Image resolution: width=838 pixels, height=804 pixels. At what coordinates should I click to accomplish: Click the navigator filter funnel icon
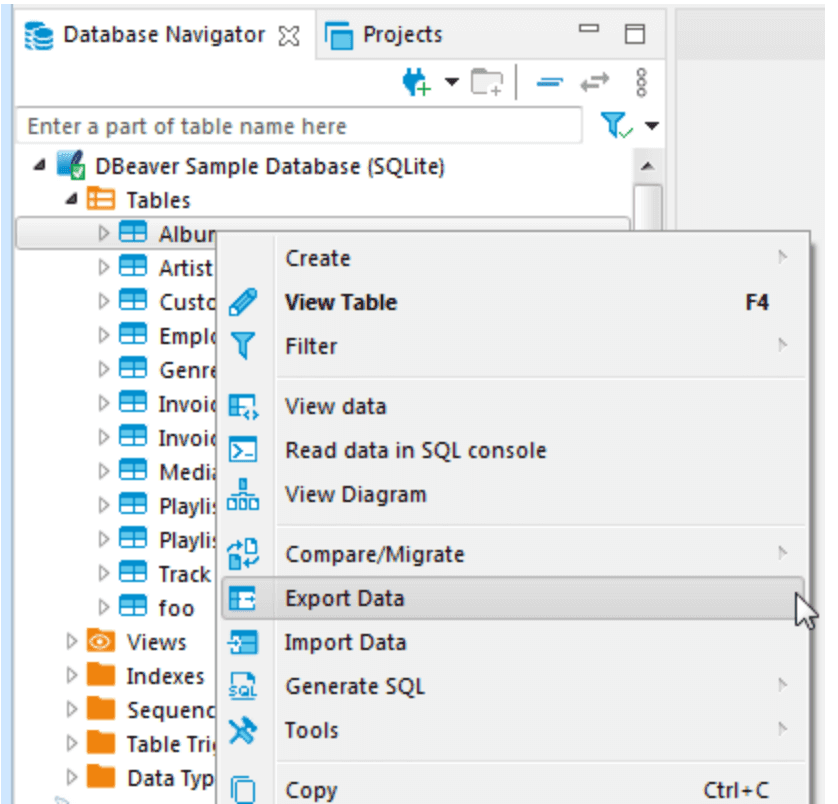click(616, 125)
